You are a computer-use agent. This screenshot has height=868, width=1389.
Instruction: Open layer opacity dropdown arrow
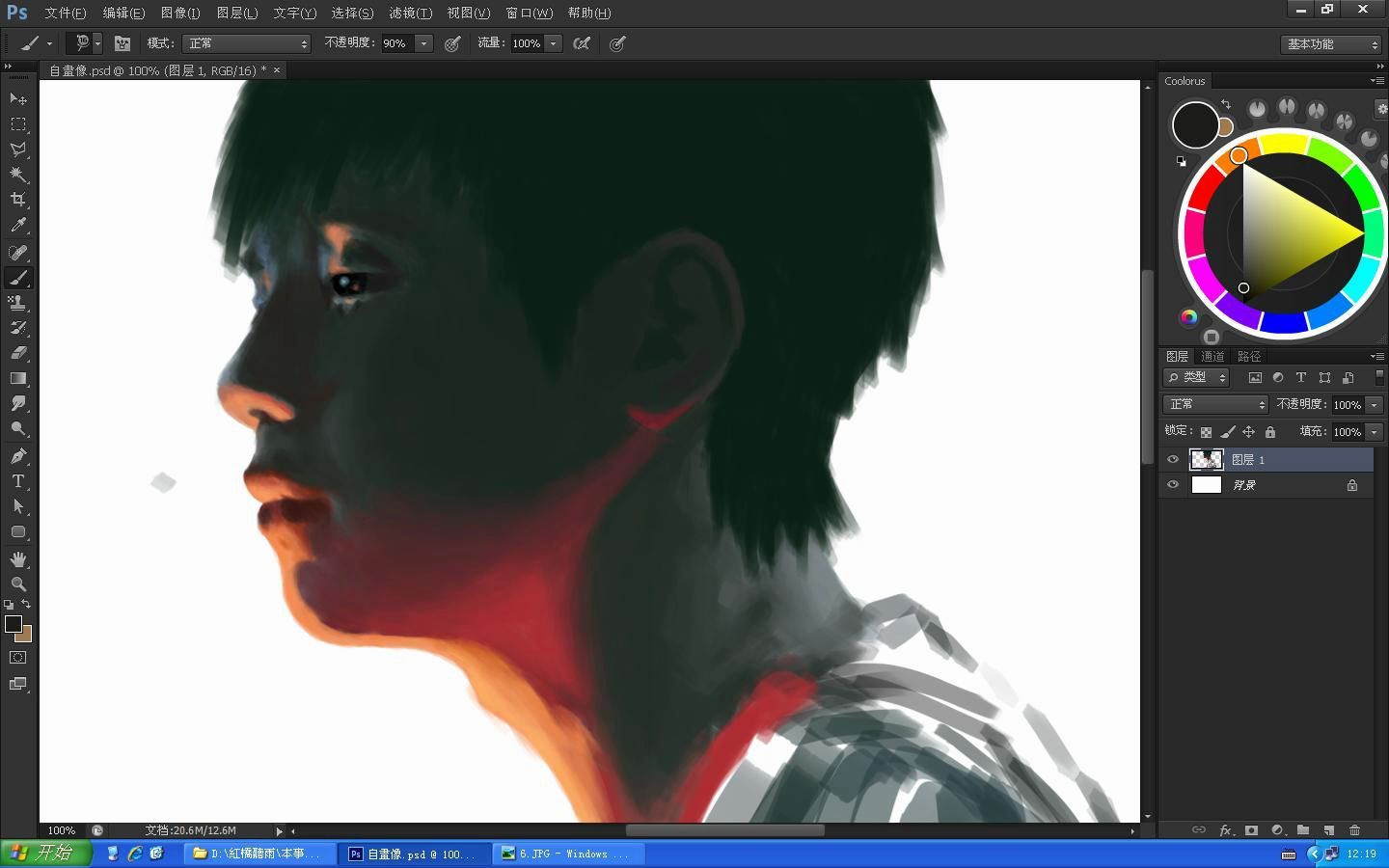click(x=1375, y=405)
